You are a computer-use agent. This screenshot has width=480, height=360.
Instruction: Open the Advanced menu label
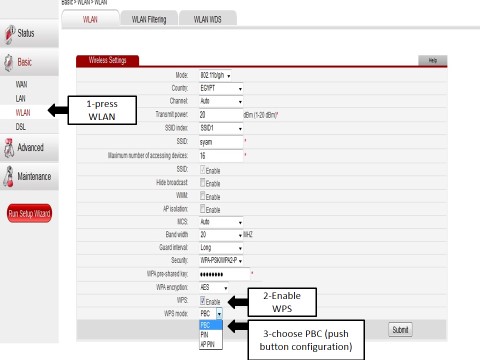point(30,147)
